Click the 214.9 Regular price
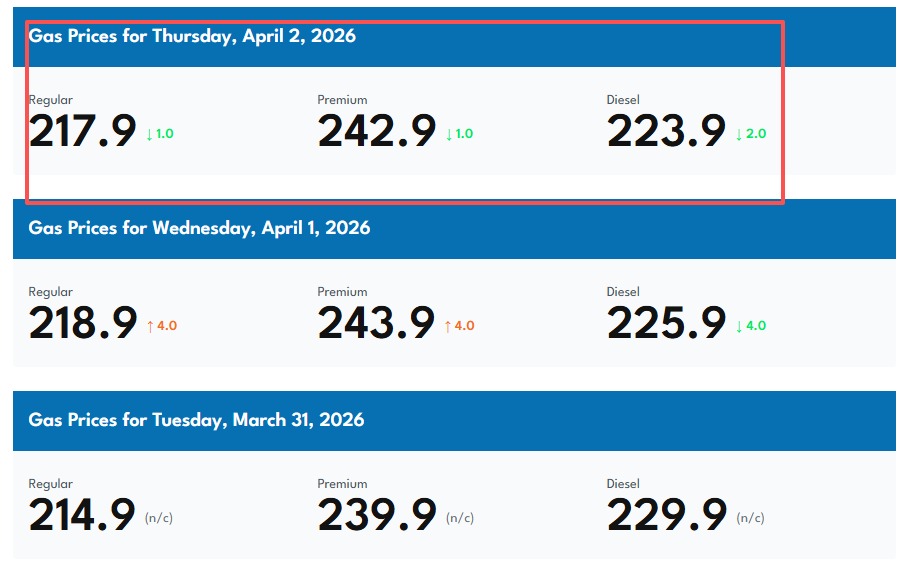 [x=82, y=516]
